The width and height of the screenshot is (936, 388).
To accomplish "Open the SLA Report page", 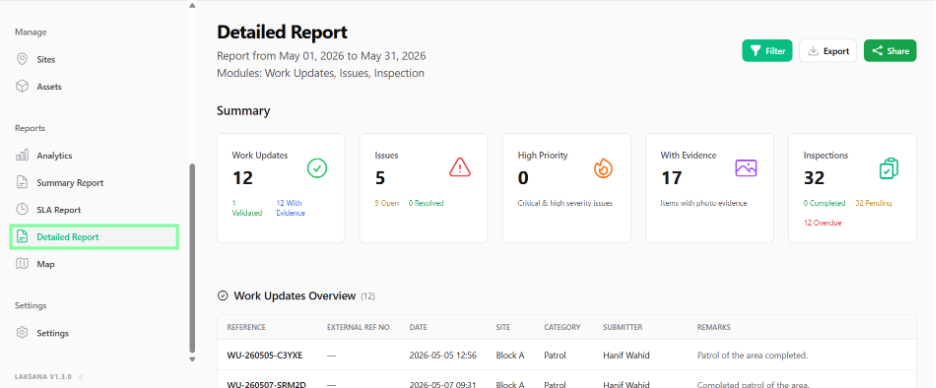I will click(x=58, y=210).
